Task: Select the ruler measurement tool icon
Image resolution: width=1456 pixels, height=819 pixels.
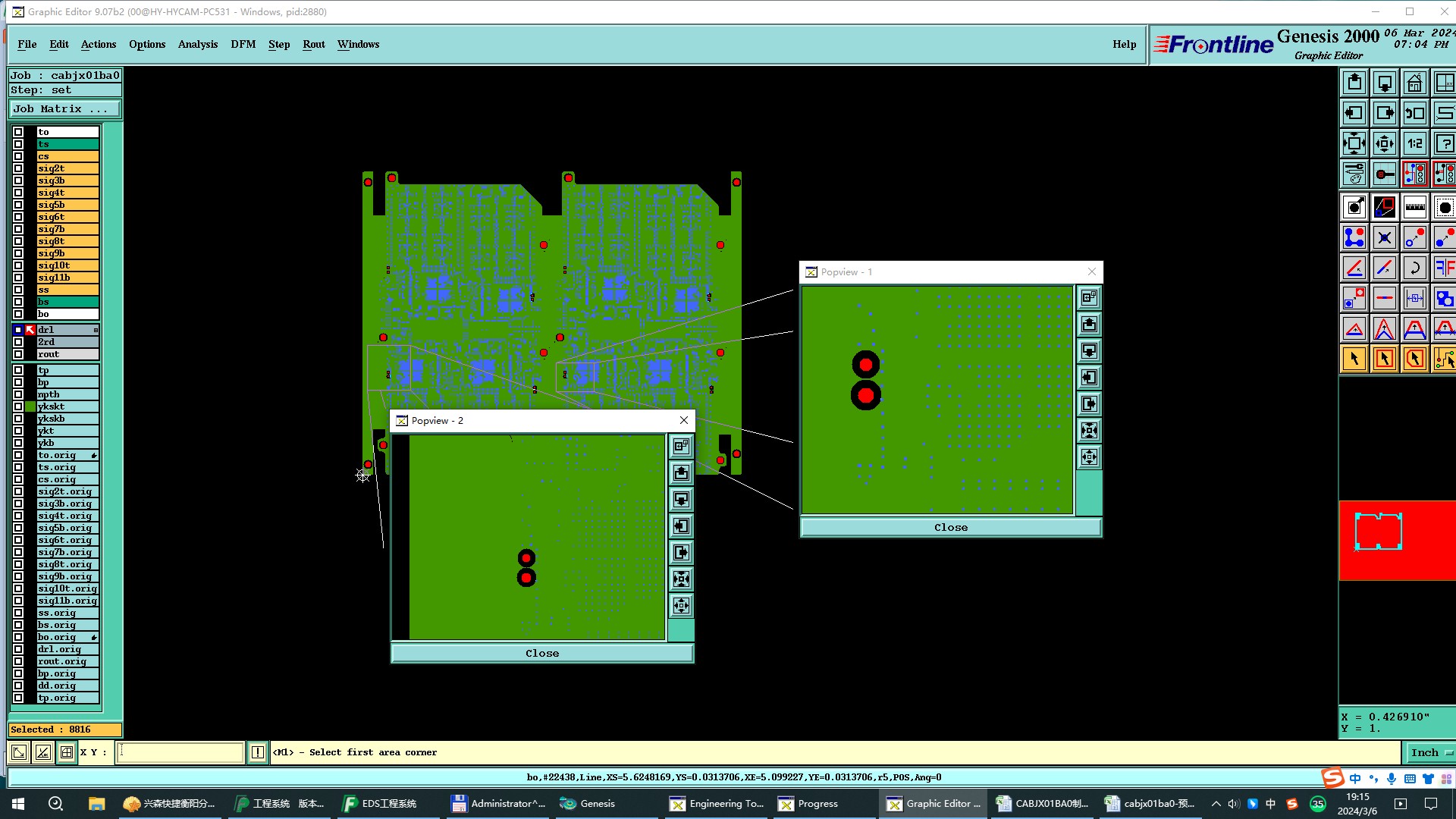Action: (1414, 207)
